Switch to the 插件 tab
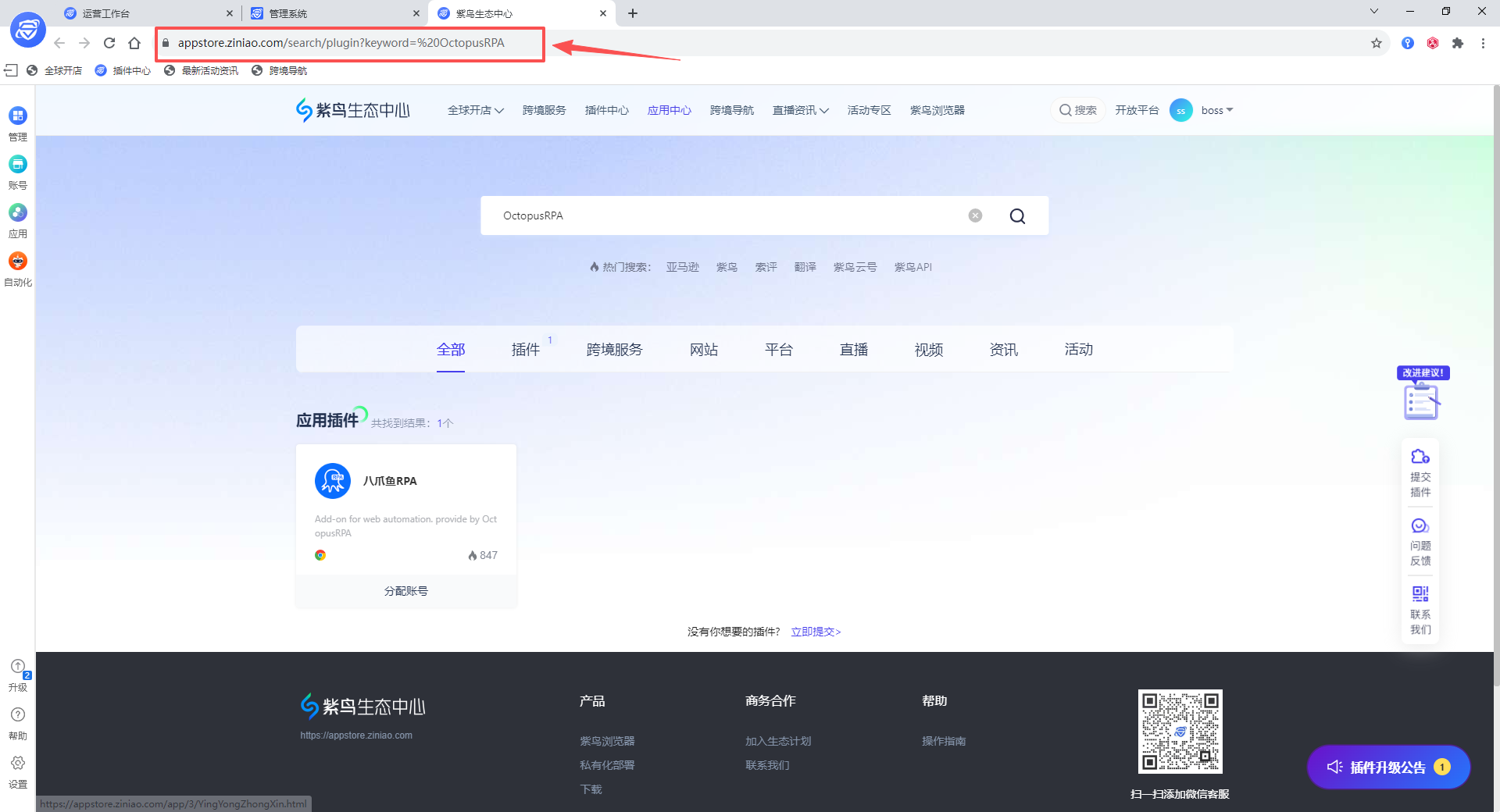This screenshot has height=812, width=1500. pyautogui.click(x=526, y=350)
